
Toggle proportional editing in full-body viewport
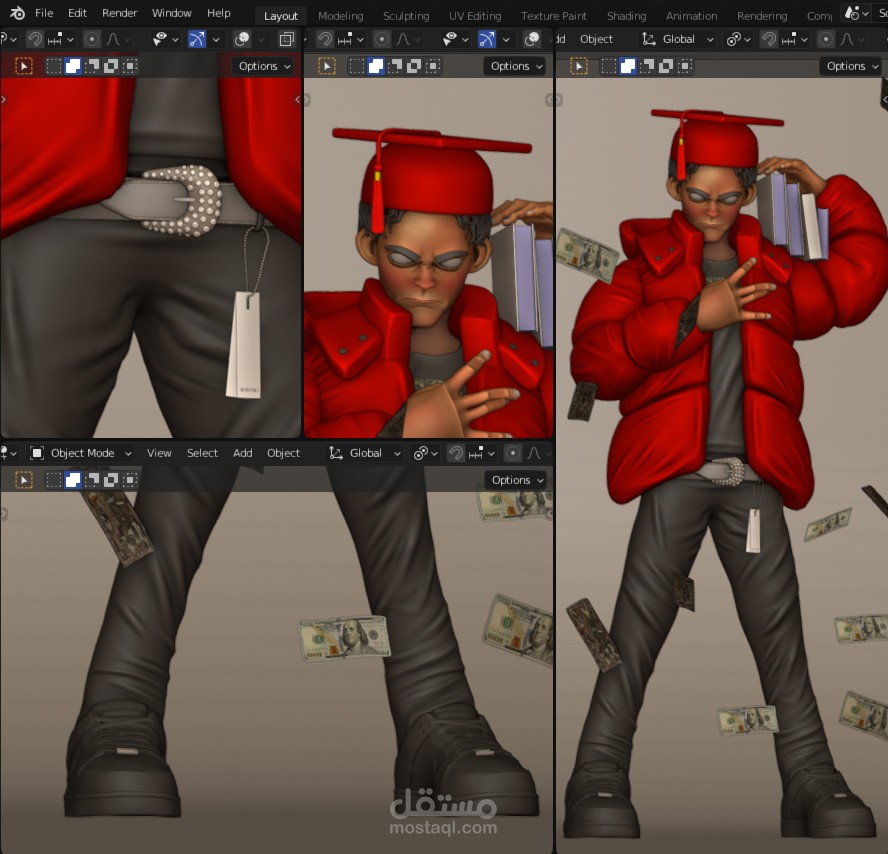[x=826, y=39]
